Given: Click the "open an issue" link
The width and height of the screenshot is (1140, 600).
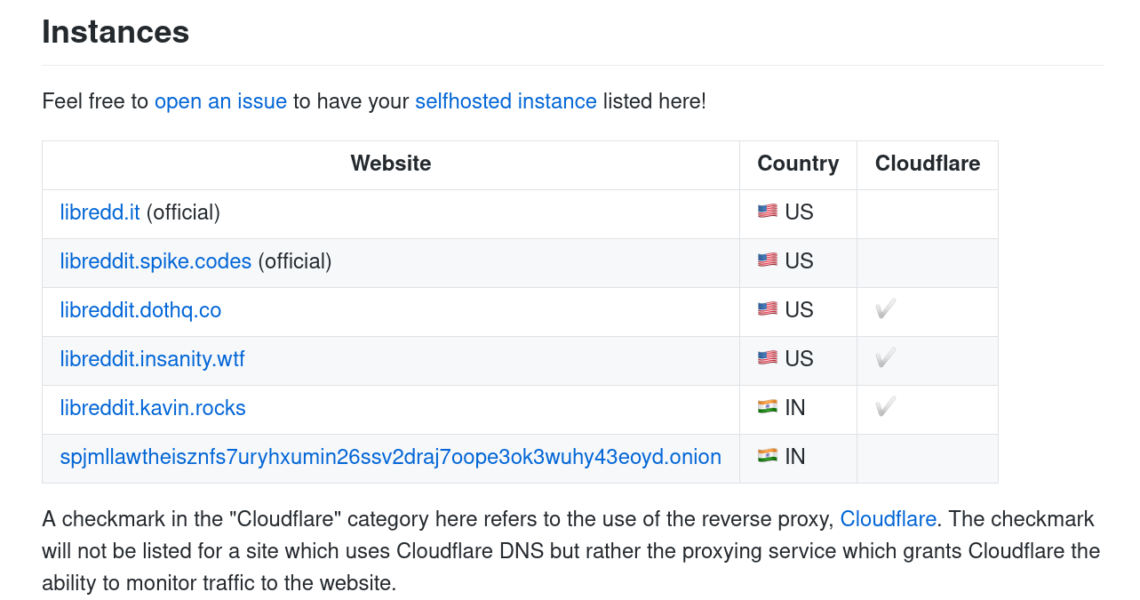Looking at the screenshot, I should click(220, 101).
